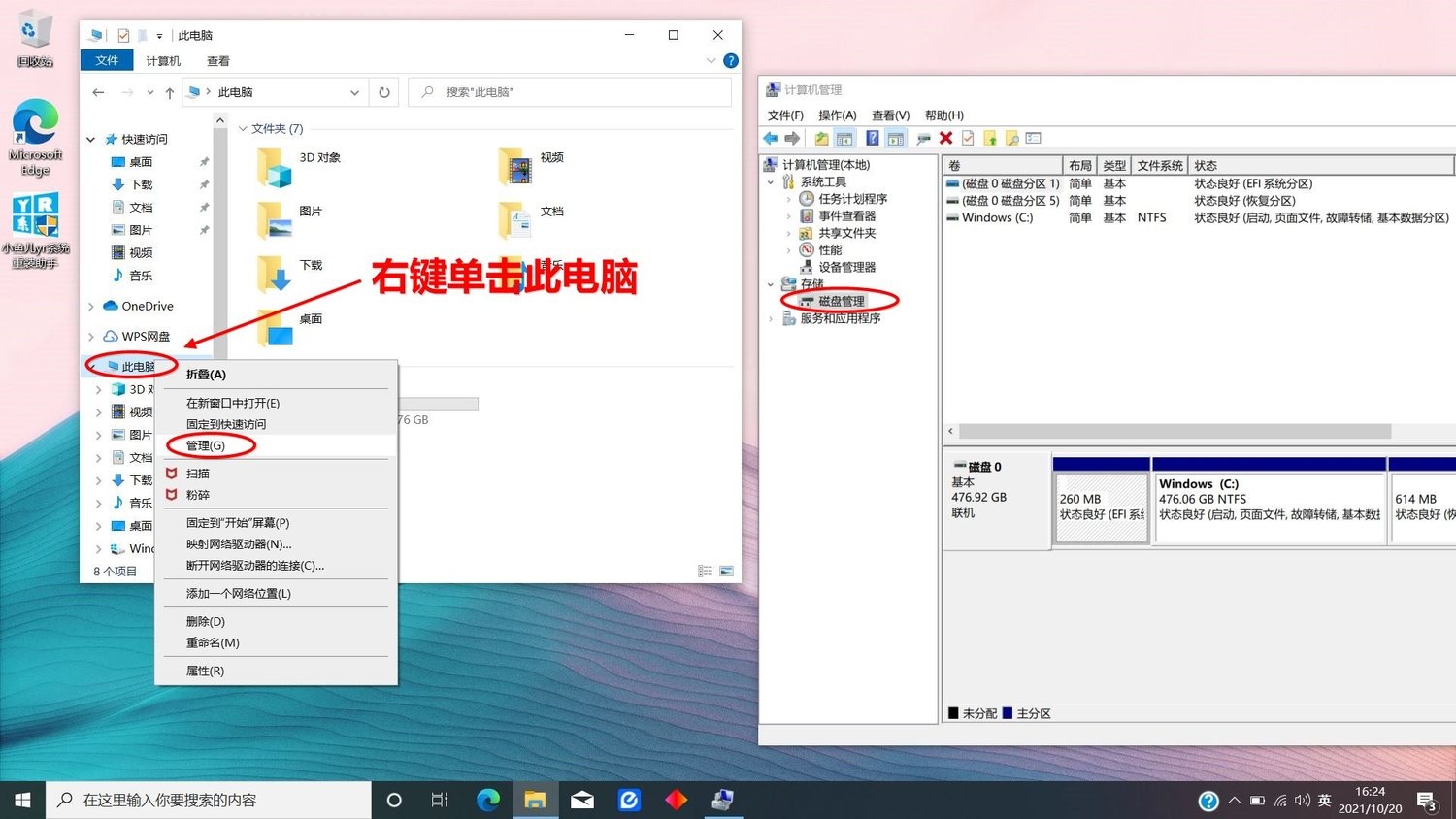This screenshot has height=819, width=1456.
Task: Click the refresh icon next to the address bar
Action: [384, 91]
